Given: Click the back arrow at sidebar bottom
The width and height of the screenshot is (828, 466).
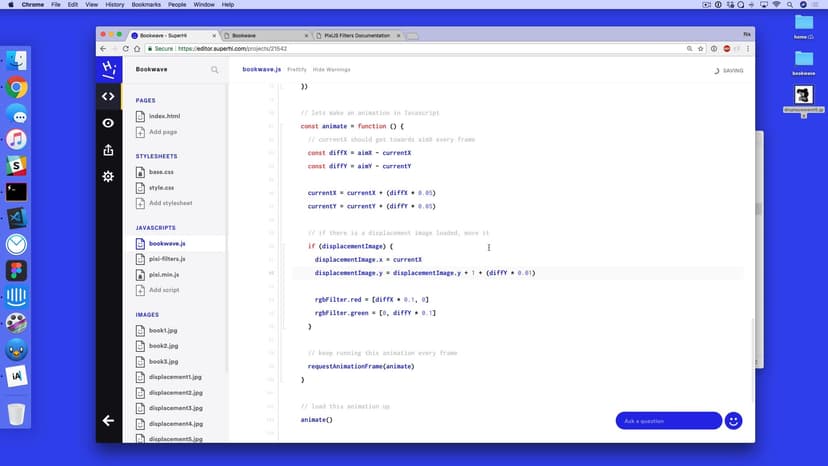Looking at the screenshot, I should click(x=108, y=421).
